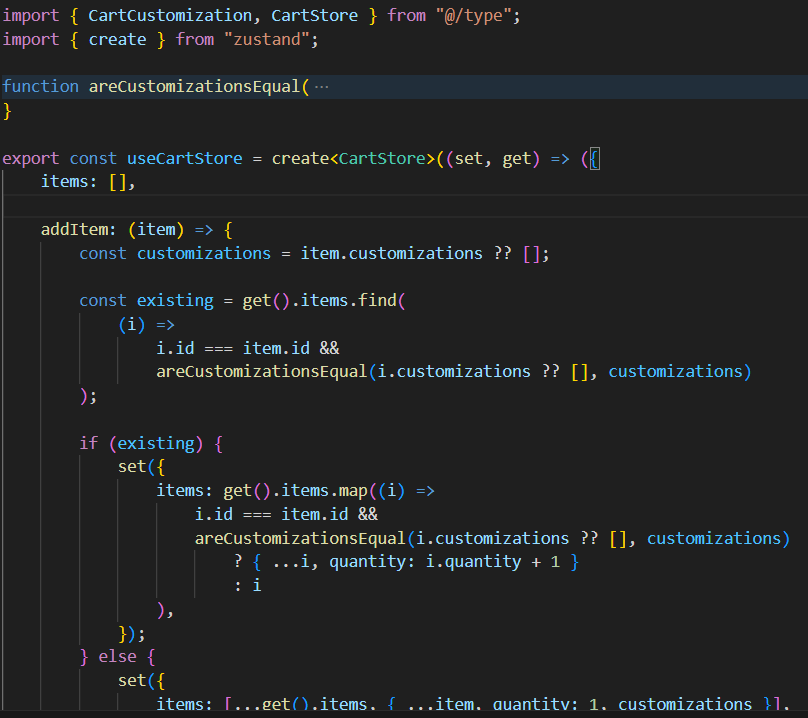Click the closing yellow brace of the folded function
This screenshot has width=808, height=718.
pyautogui.click(x=7, y=111)
